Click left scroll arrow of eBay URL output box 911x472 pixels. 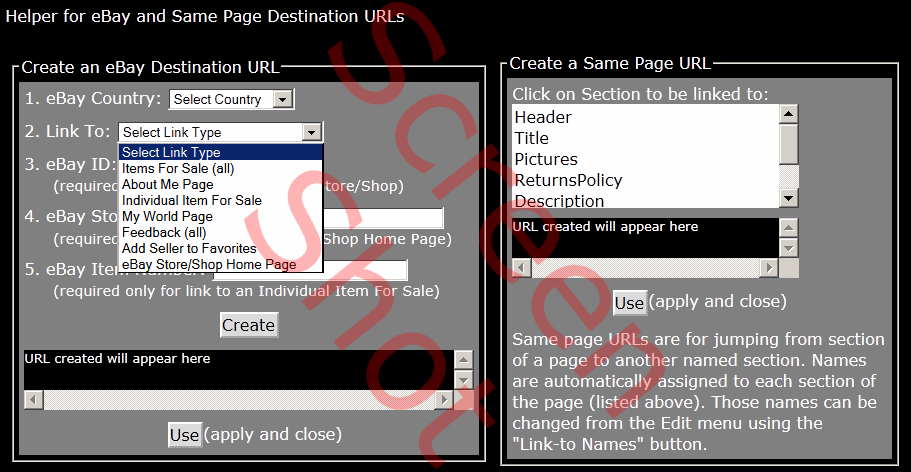(x=33, y=399)
